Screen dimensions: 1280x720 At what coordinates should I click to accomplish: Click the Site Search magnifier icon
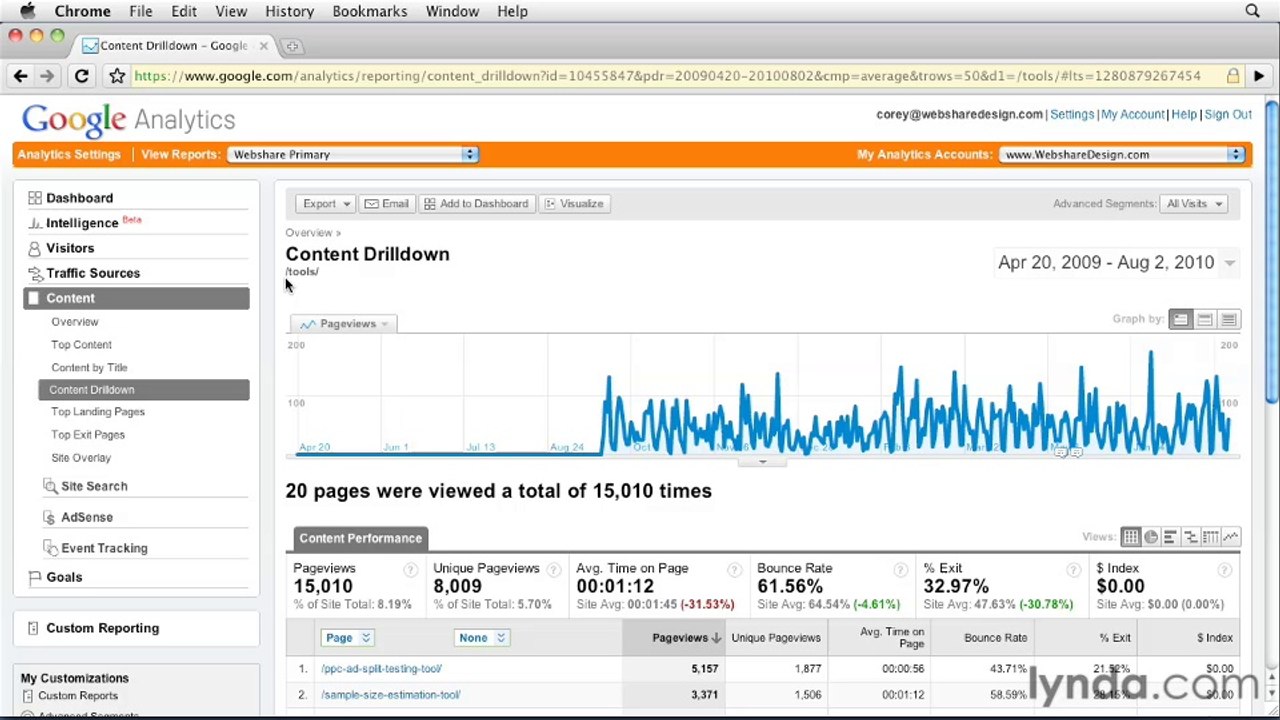click(50, 486)
